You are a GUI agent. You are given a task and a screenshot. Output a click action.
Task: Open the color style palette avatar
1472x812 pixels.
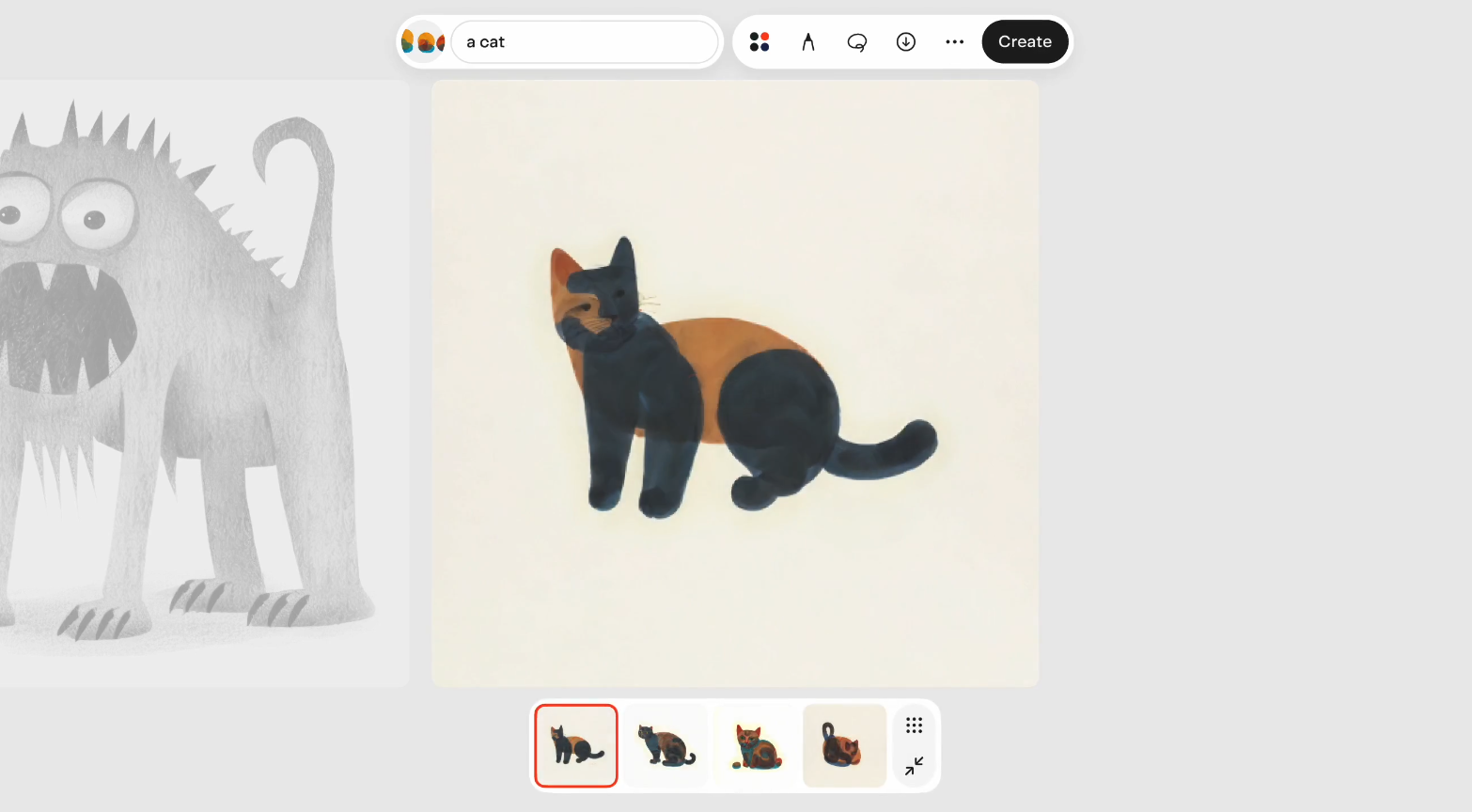[423, 42]
